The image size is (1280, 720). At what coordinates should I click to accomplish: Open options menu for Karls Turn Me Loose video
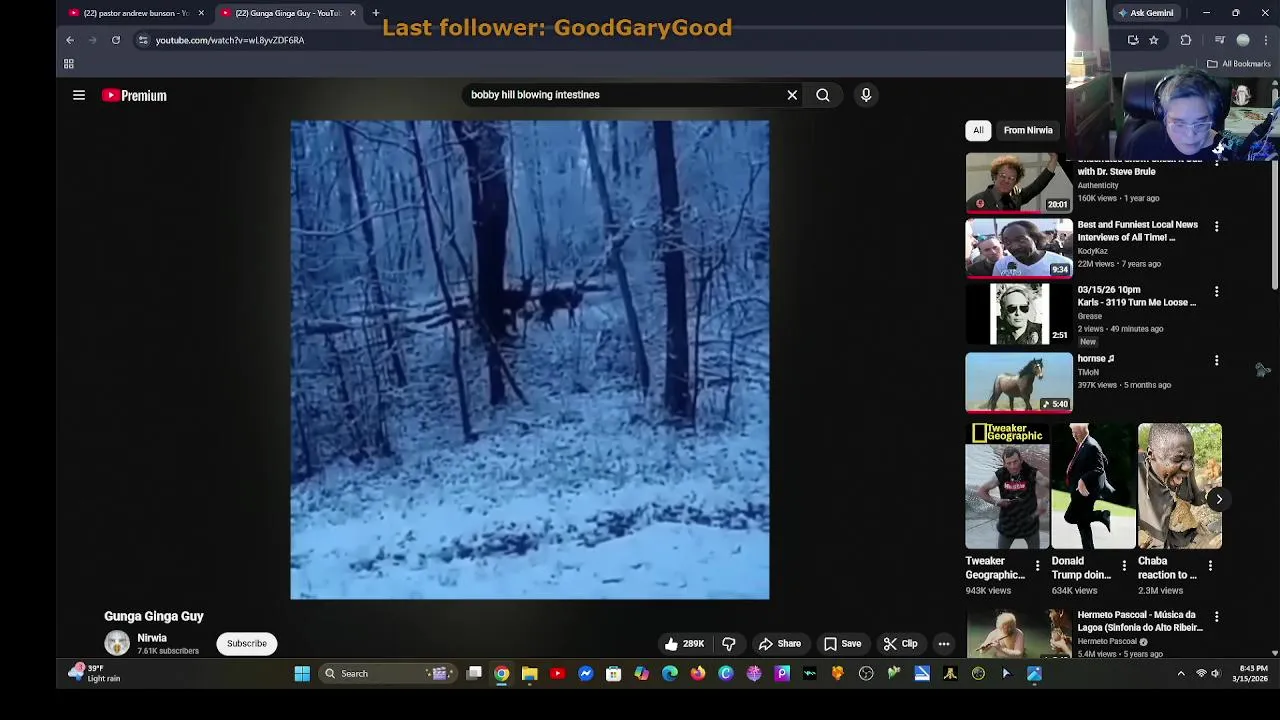(1216, 292)
